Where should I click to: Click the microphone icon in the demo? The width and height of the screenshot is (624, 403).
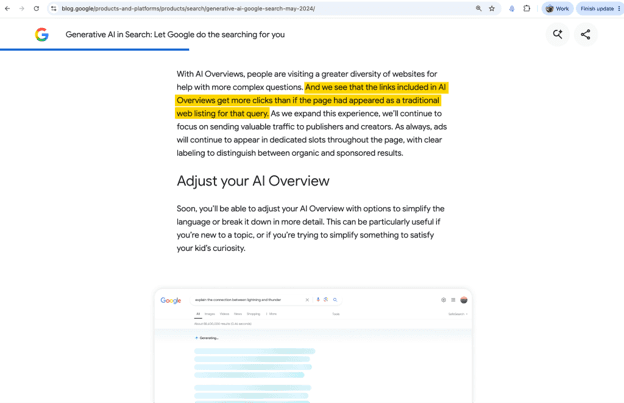318,300
